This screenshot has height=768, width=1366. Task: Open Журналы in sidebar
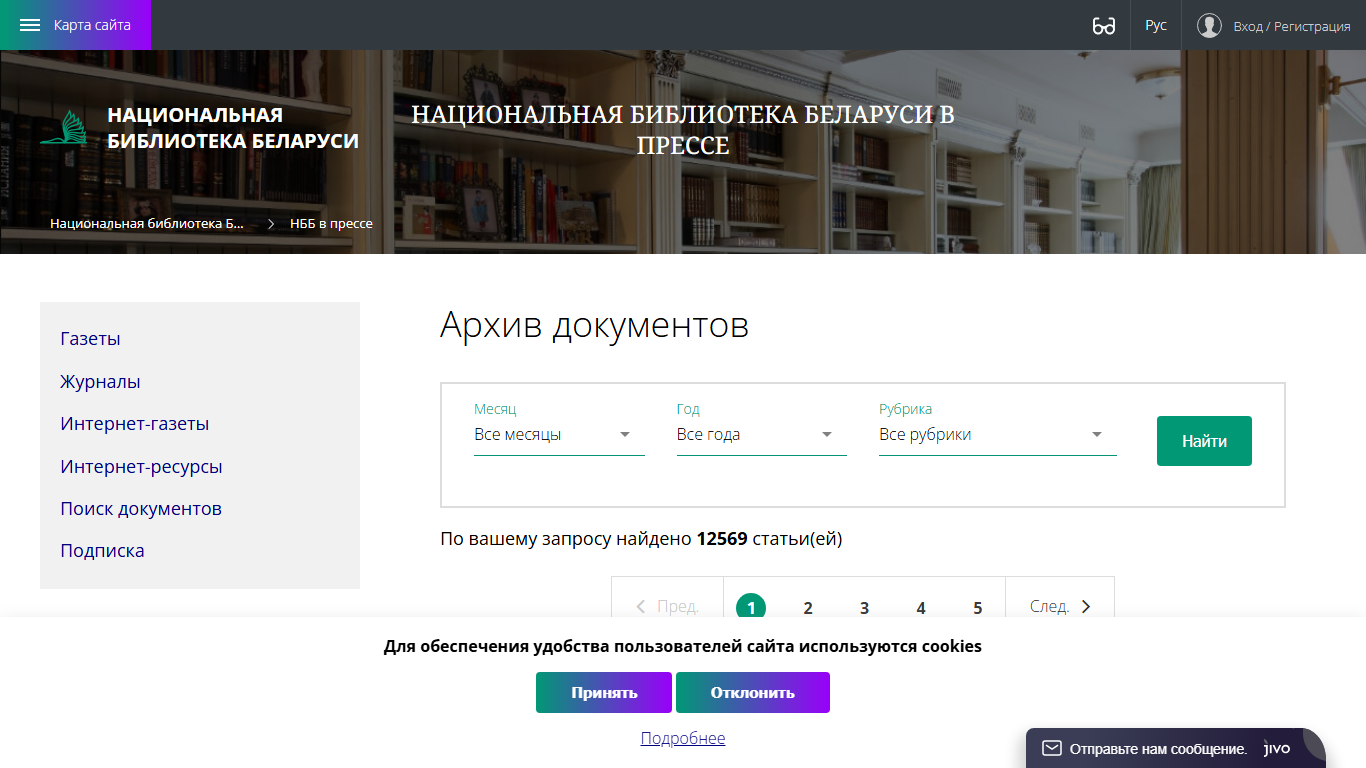tap(100, 382)
